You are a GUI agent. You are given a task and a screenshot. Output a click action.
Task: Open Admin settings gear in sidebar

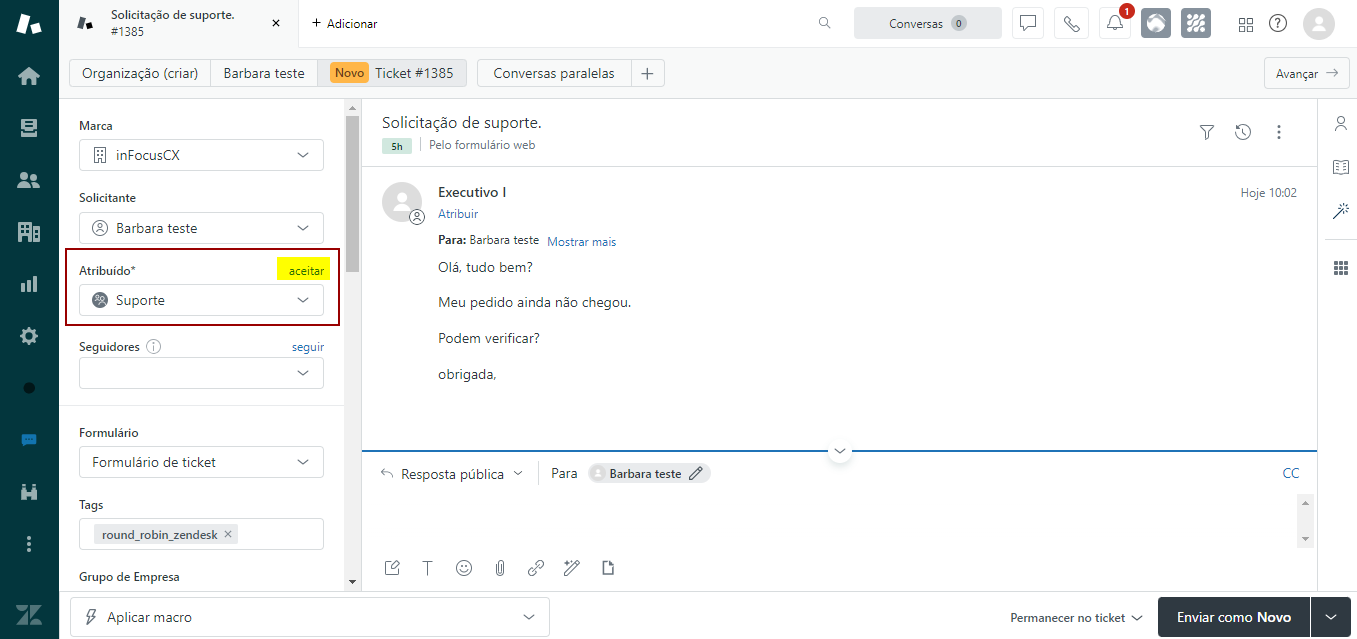tap(29, 336)
